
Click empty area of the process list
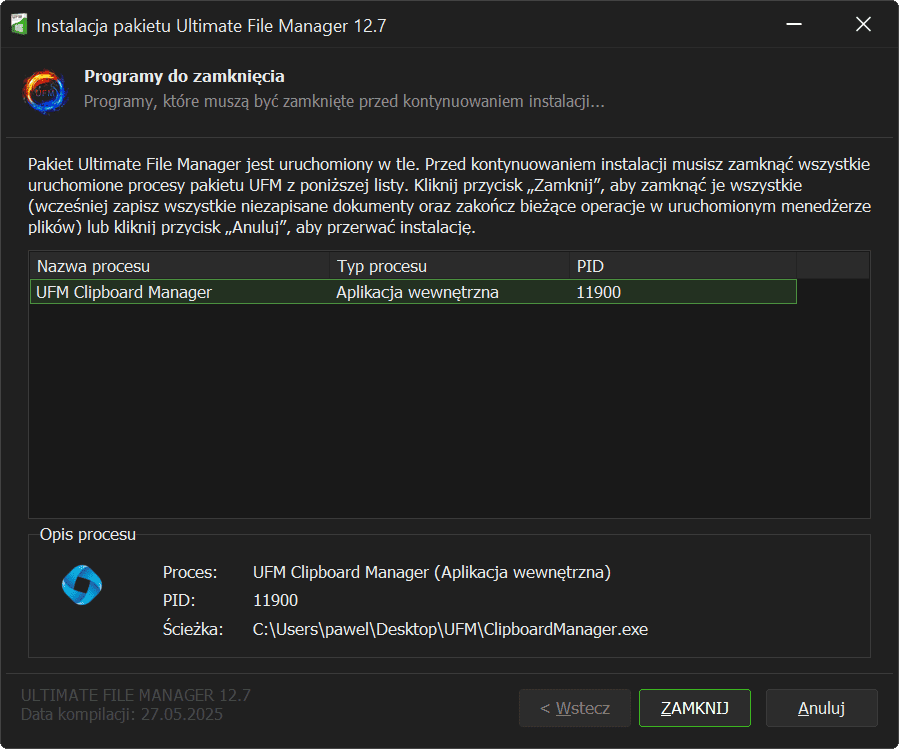[448, 420]
